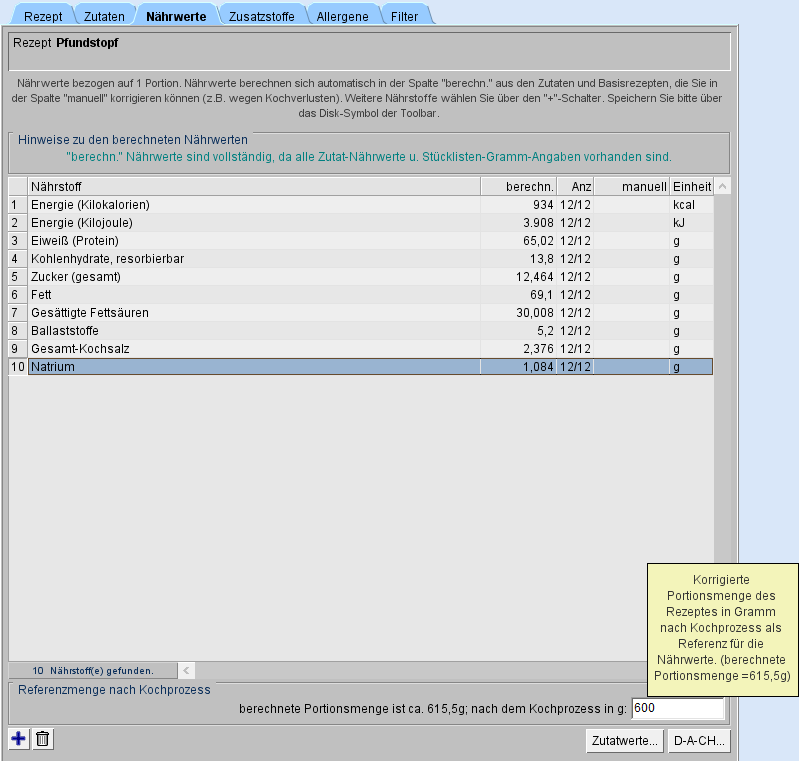Screen dimensions: 799x761
Task: Click the berechn. column header
Action: pyautogui.click(x=518, y=186)
